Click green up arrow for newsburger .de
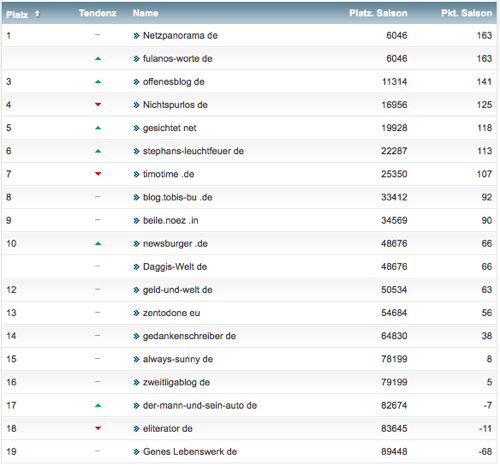This screenshot has width=500, height=466. point(98,244)
